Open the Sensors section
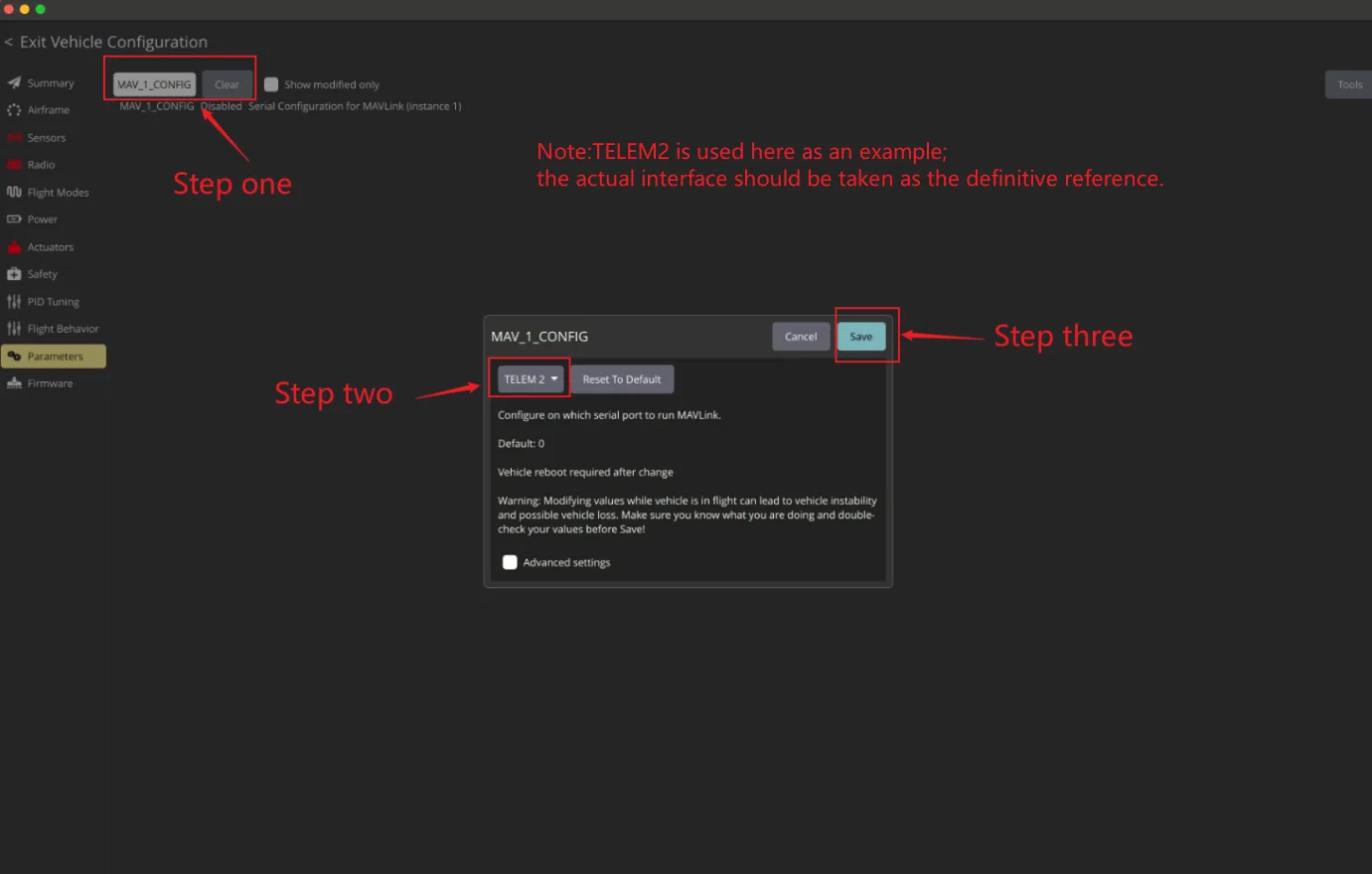 pos(54,137)
